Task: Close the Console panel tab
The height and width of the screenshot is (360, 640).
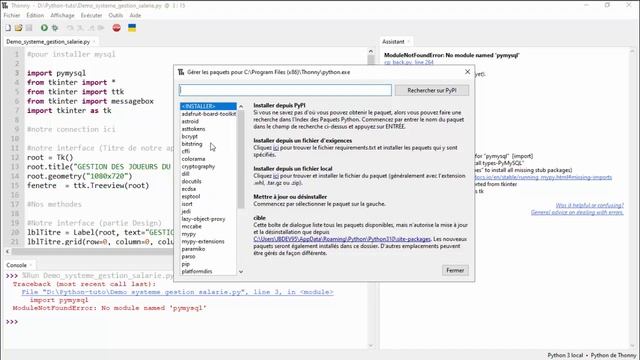Action: (31, 265)
